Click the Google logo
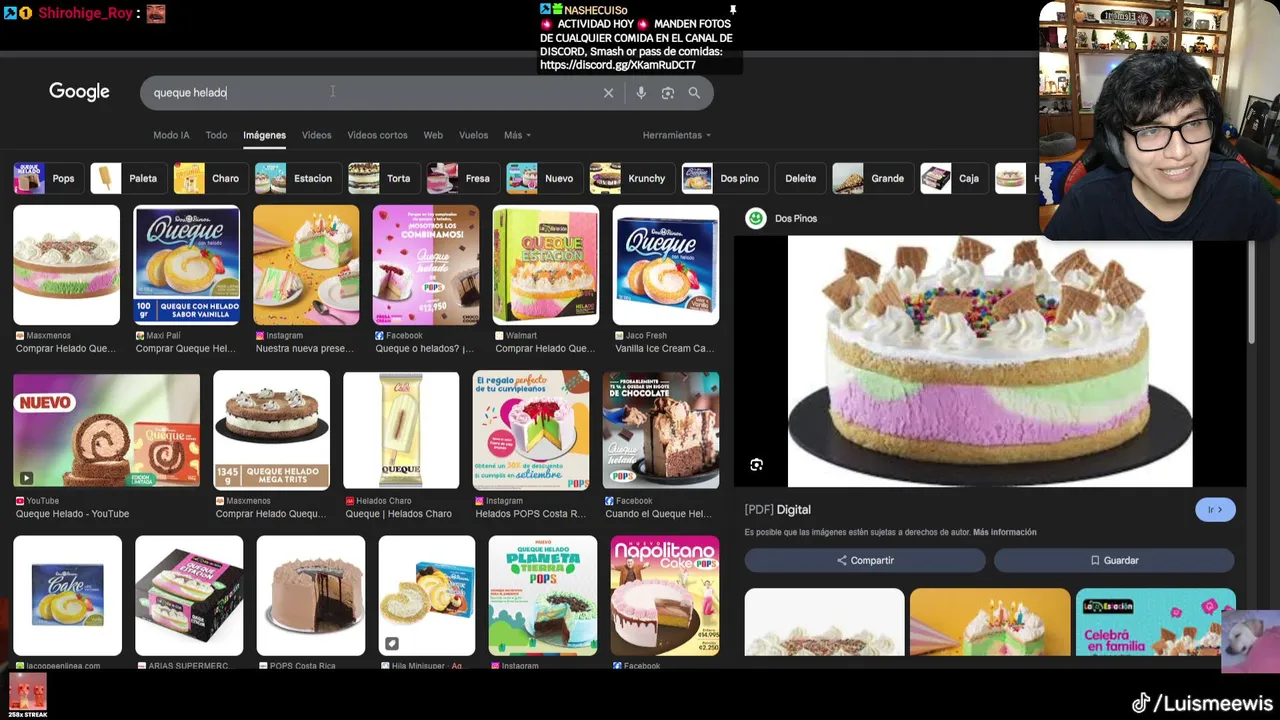1280x720 pixels. click(x=79, y=92)
